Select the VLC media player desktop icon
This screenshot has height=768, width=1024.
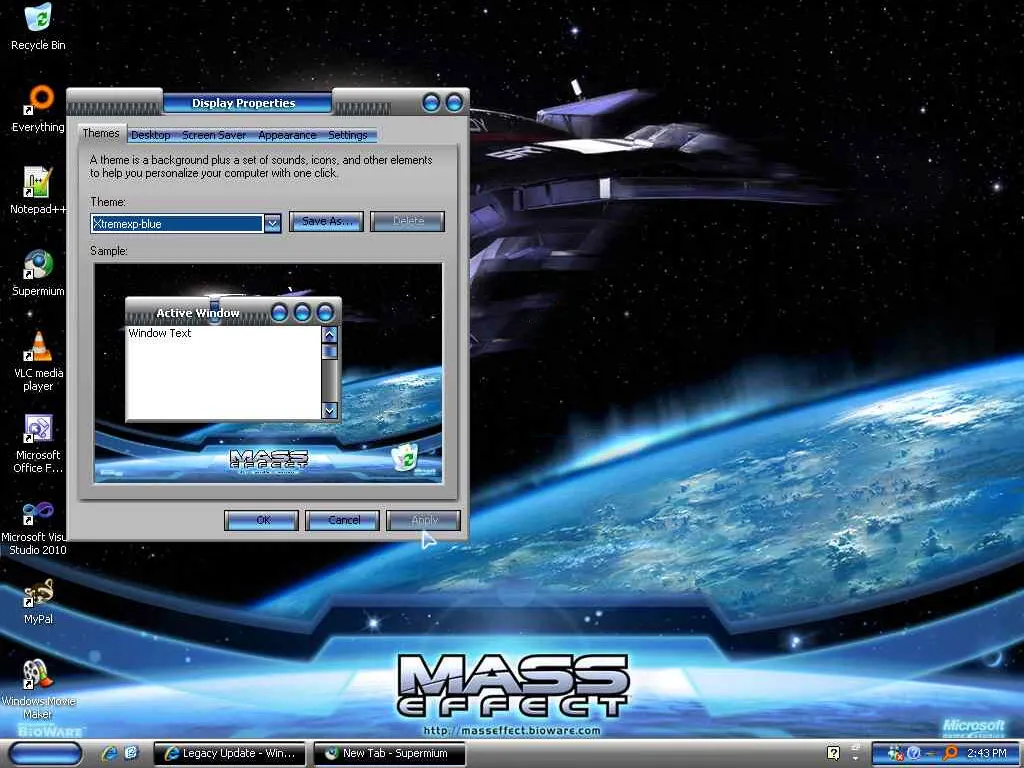38,361
